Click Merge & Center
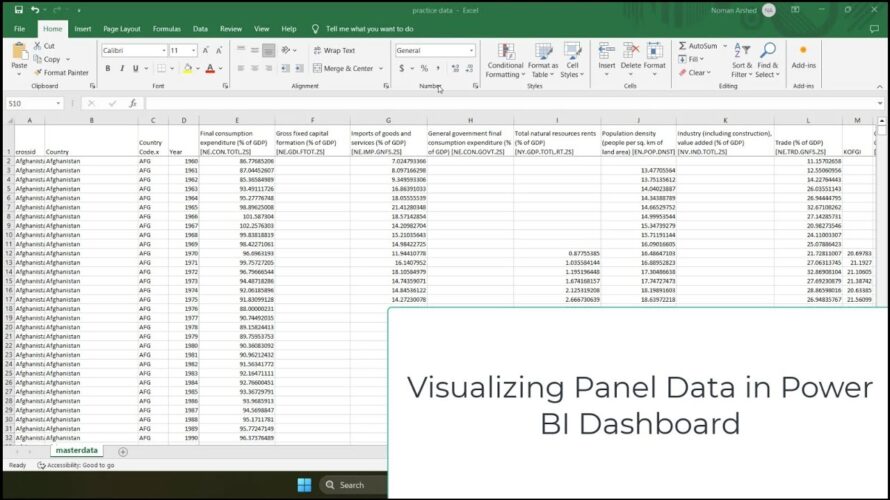Screen dimensions: 890x500 (x=343, y=68)
